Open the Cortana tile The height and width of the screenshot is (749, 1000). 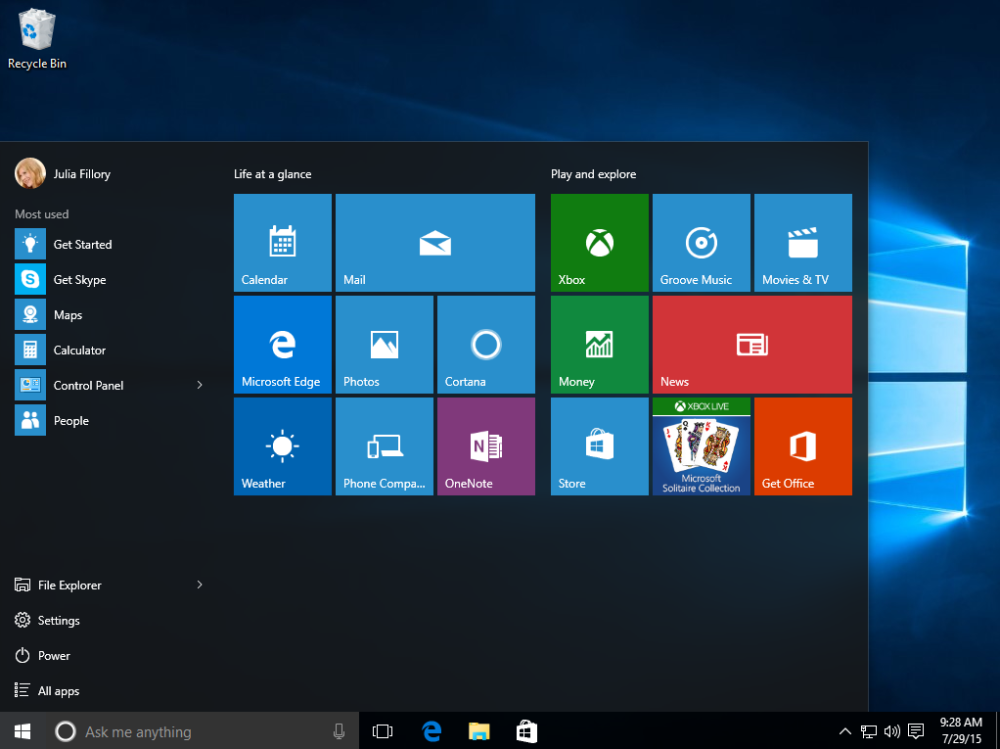pyautogui.click(x=486, y=345)
